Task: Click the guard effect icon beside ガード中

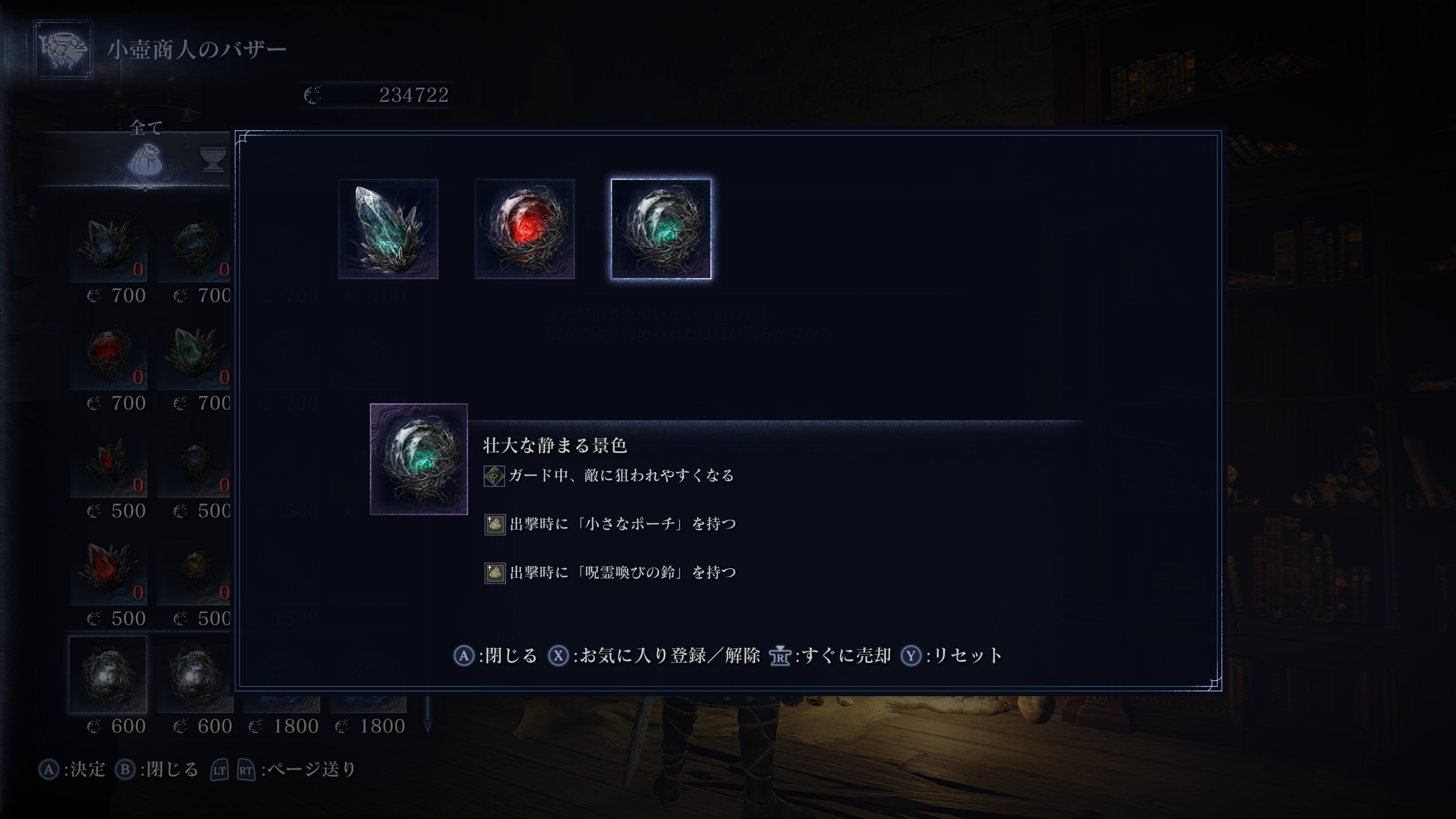Action: 494,476
